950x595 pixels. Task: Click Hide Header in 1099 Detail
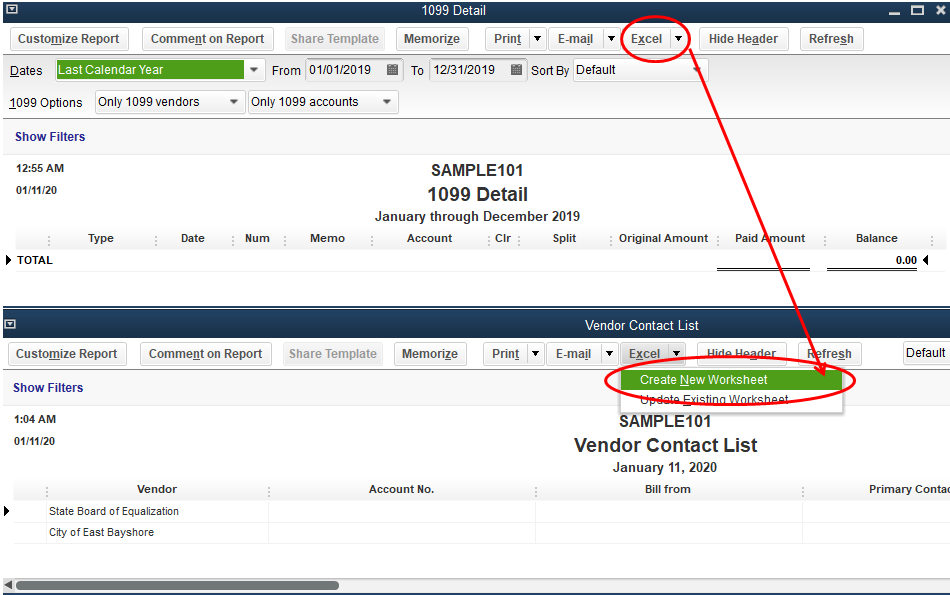point(743,39)
